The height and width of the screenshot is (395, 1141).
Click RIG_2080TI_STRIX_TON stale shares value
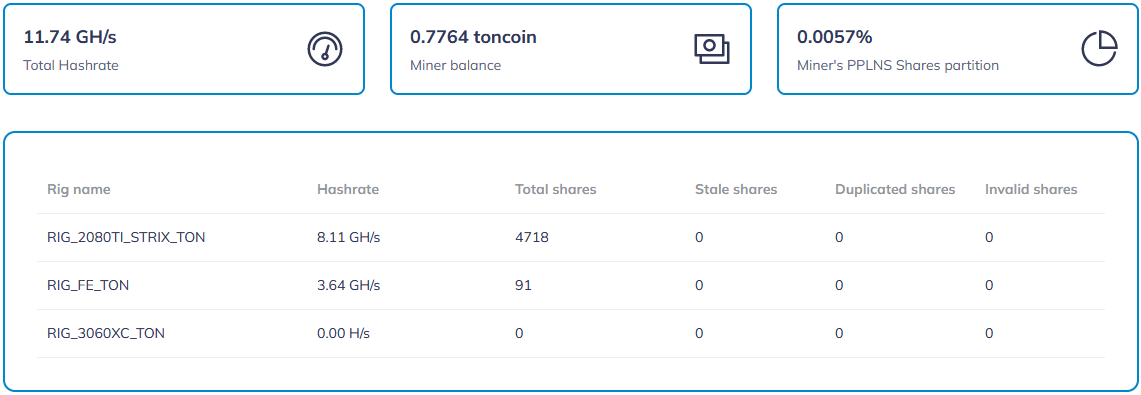[x=699, y=237]
